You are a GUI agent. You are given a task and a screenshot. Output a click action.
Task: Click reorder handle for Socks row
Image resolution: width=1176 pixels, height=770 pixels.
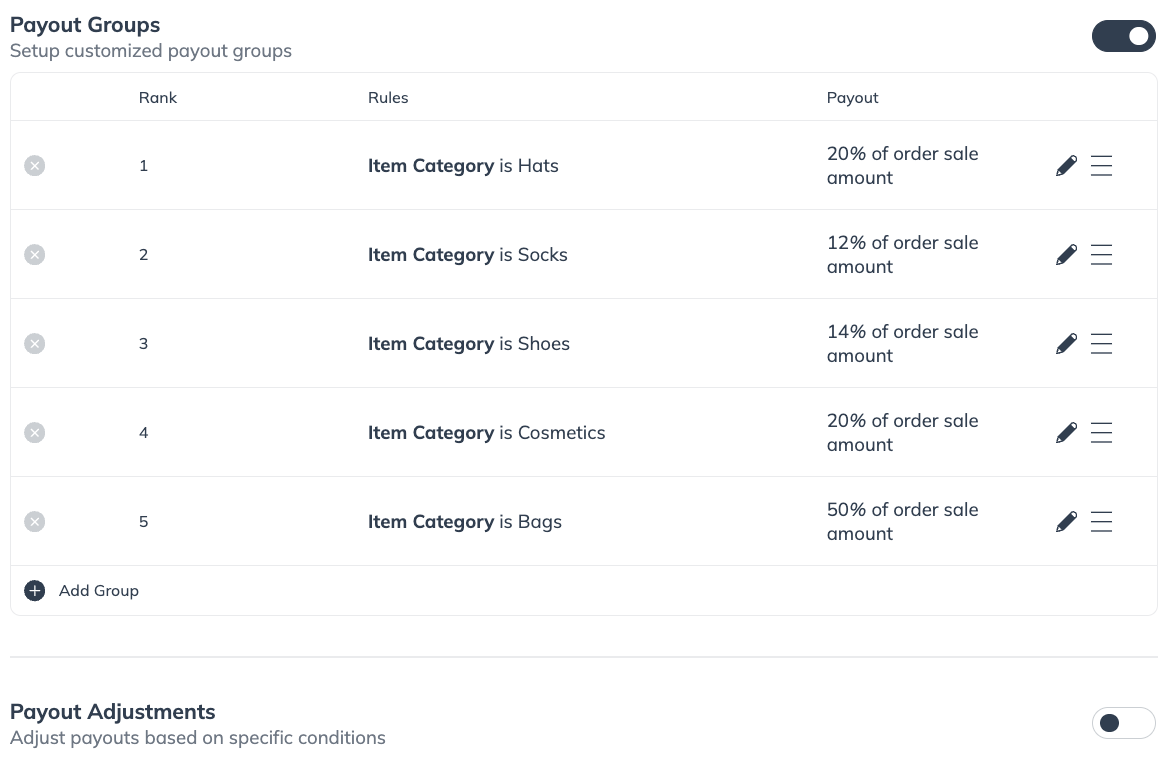tap(1101, 255)
